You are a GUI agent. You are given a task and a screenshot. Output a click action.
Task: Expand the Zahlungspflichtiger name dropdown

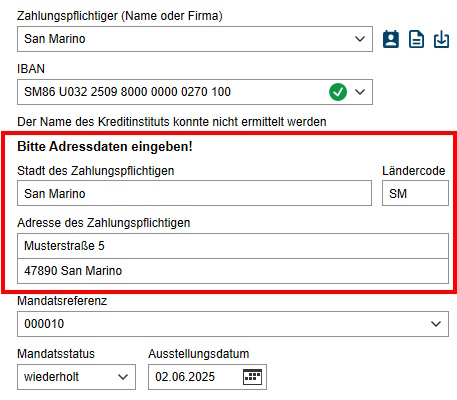pos(360,39)
